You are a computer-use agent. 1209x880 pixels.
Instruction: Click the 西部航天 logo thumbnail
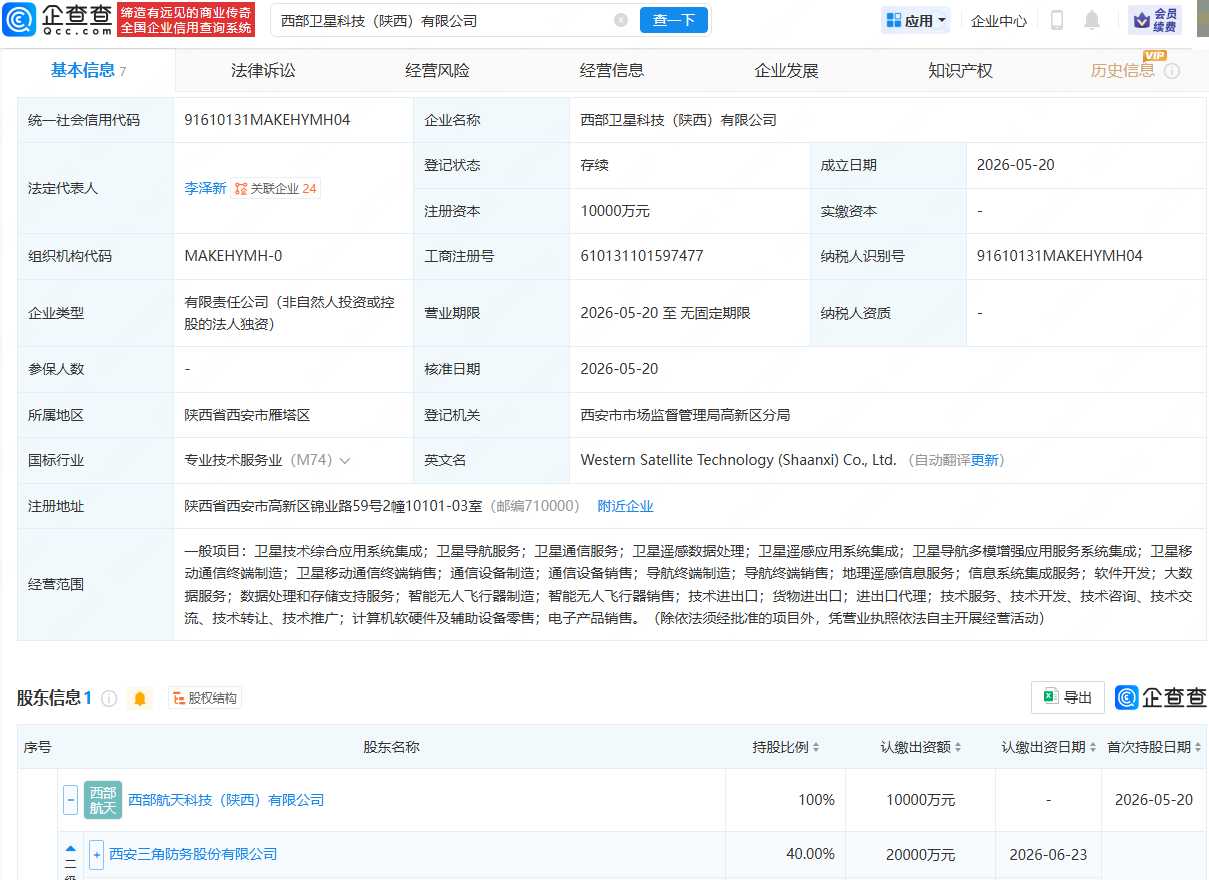103,800
